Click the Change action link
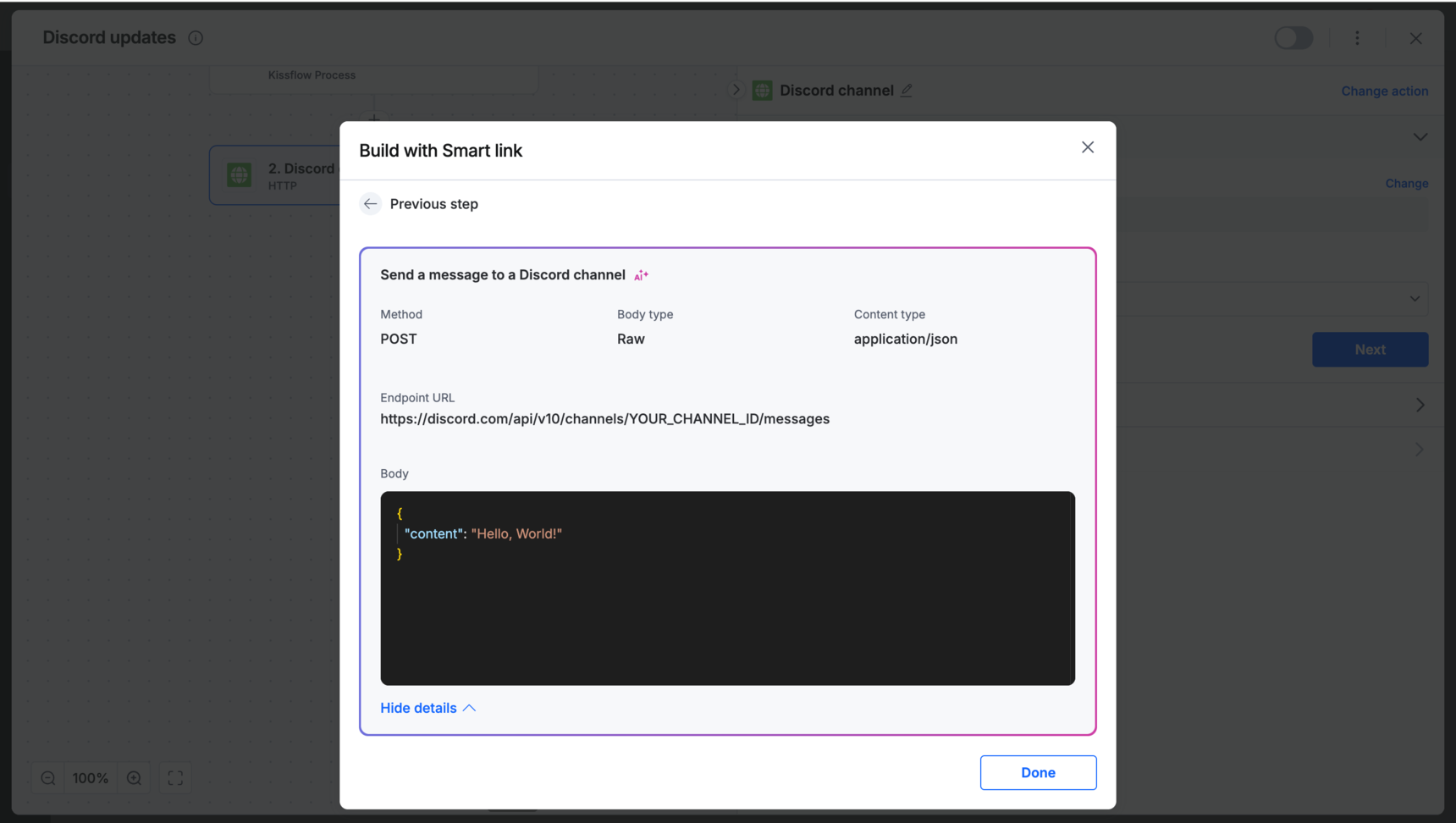The height and width of the screenshot is (823, 1456). point(1384,91)
